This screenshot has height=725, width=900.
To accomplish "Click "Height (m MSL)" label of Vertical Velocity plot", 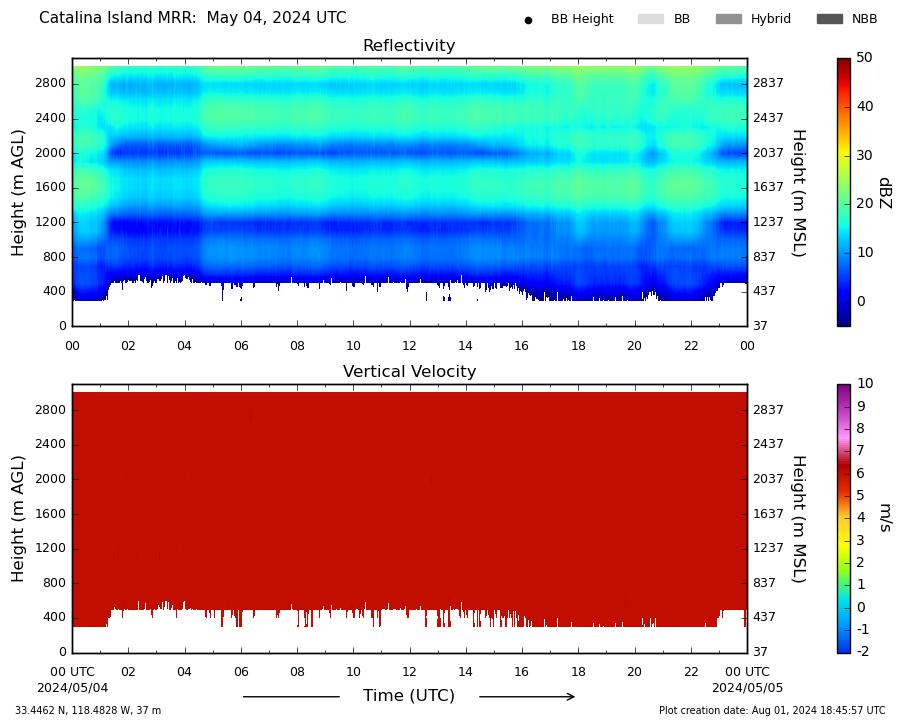I will pyautogui.click(x=800, y=519).
